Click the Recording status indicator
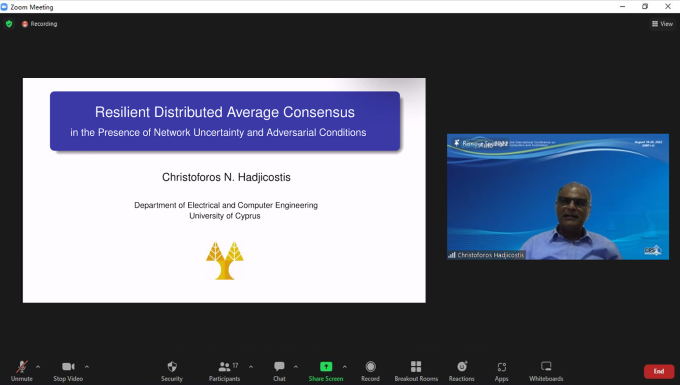The image size is (680, 385). 39,24
